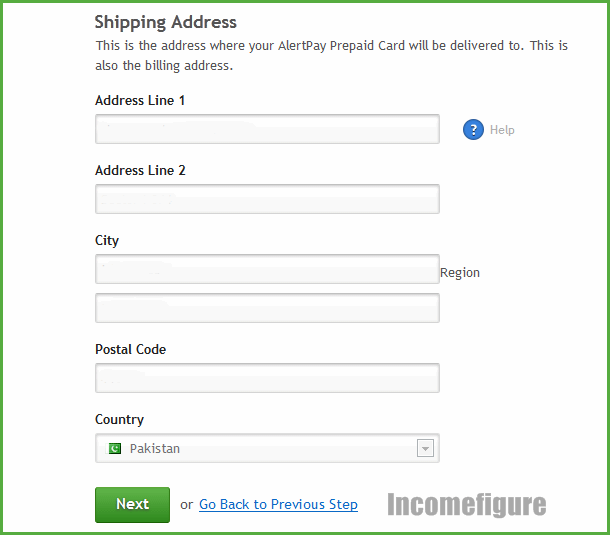Viewport: 610px width, 535px height.
Task: Open the Country dropdown arrow
Action: point(425,448)
